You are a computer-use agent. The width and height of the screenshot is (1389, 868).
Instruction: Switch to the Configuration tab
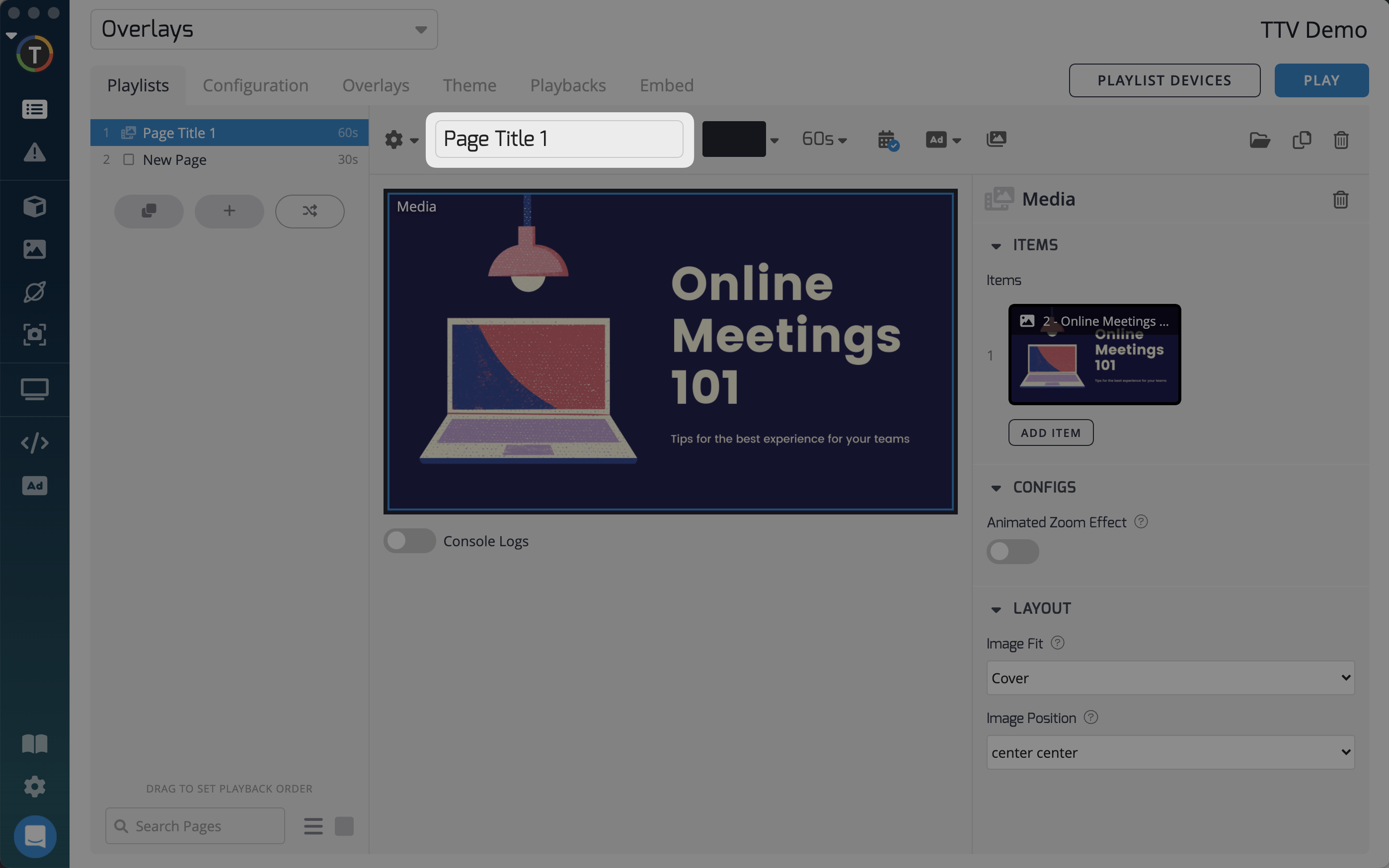pos(255,85)
